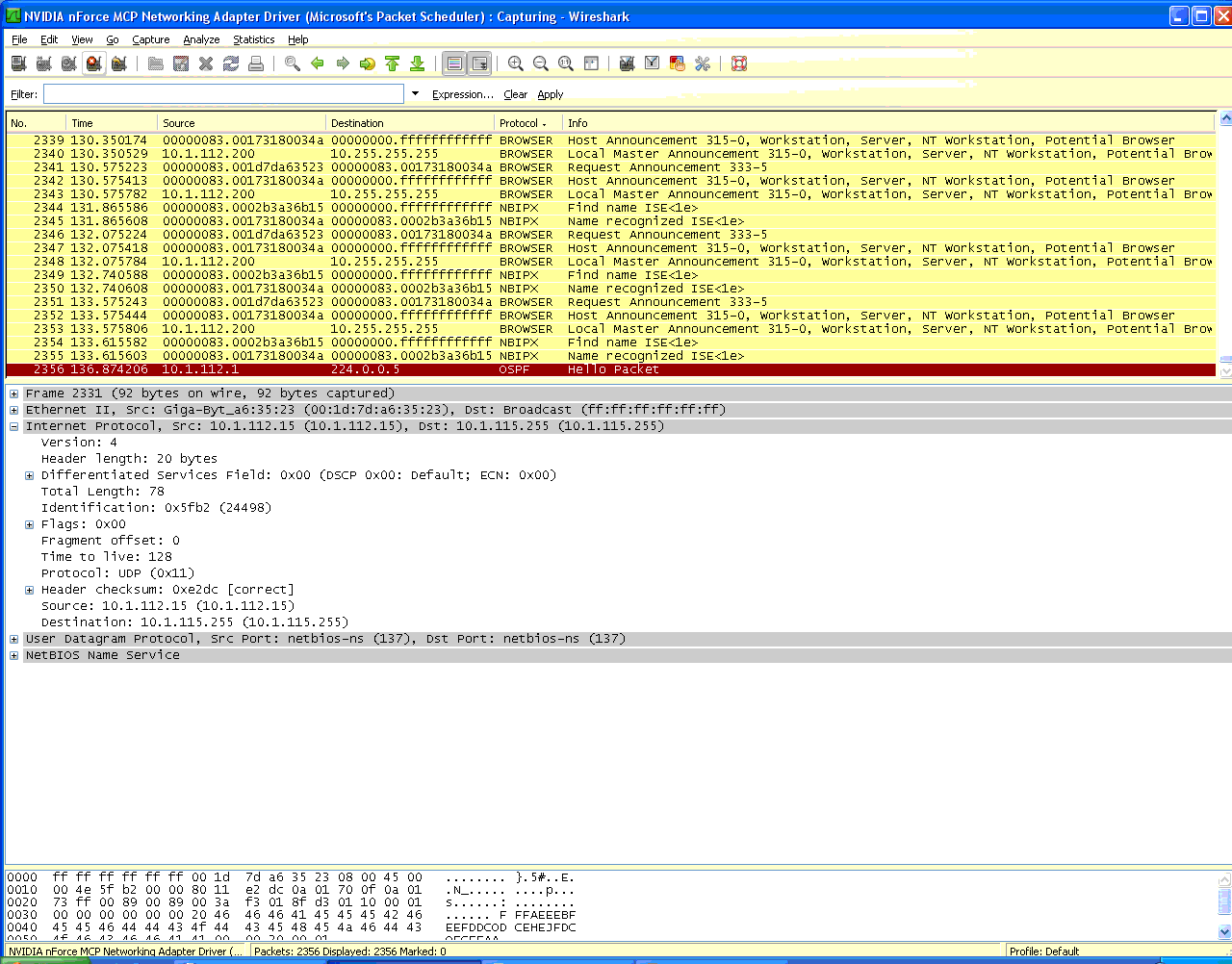Image resolution: width=1232 pixels, height=964 pixels.
Task: Toggle packet list colorization
Action: click(454, 63)
